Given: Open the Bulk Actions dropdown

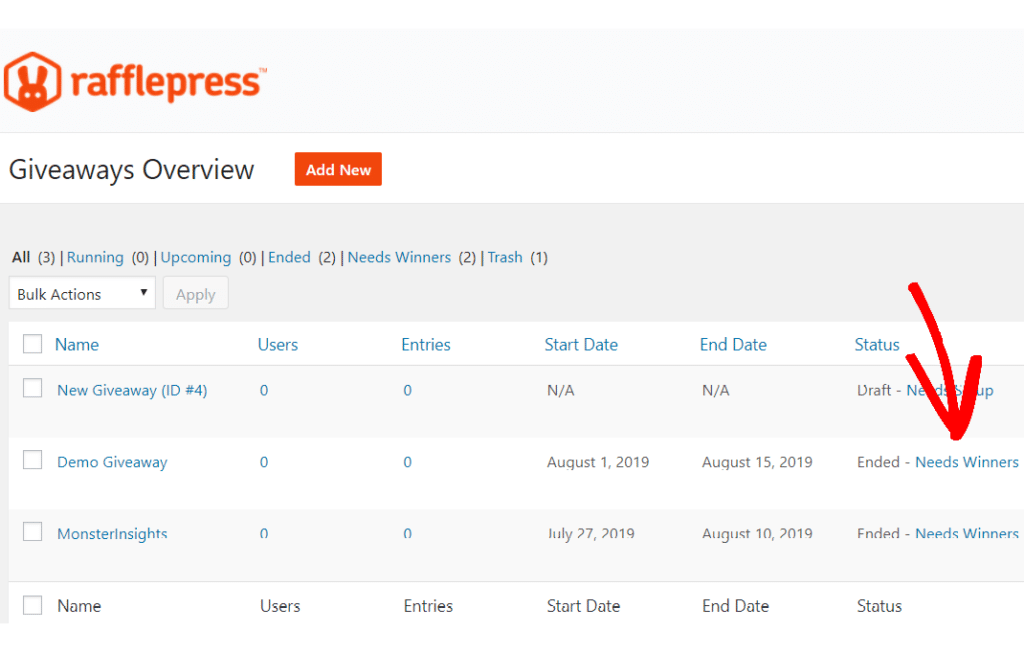Looking at the screenshot, I should pyautogui.click(x=82, y=294).
